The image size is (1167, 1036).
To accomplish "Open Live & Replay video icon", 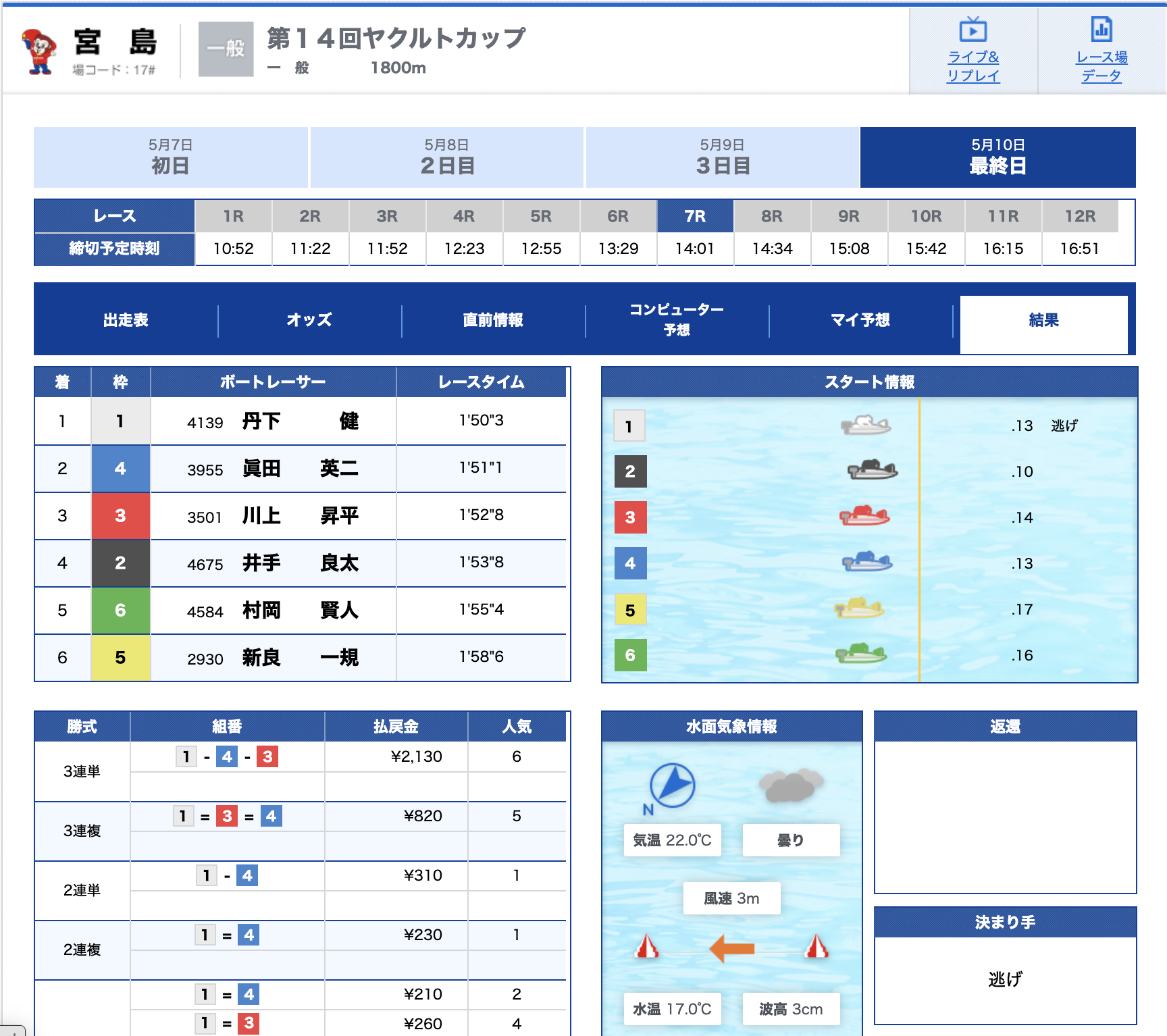I will [x=972, y=30].
